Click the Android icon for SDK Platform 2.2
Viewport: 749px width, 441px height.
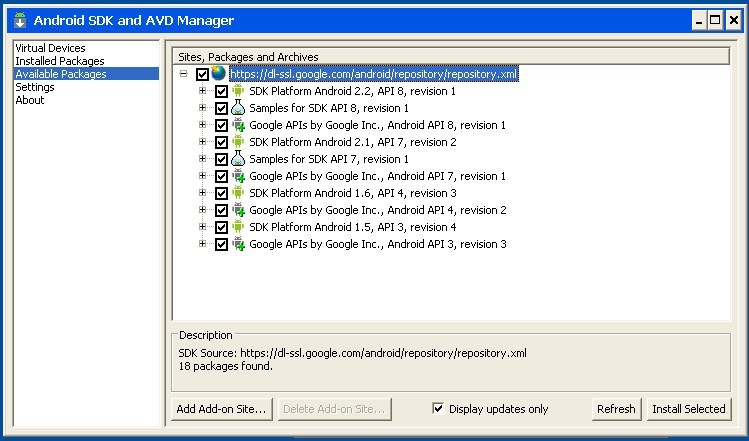(238, 91)
